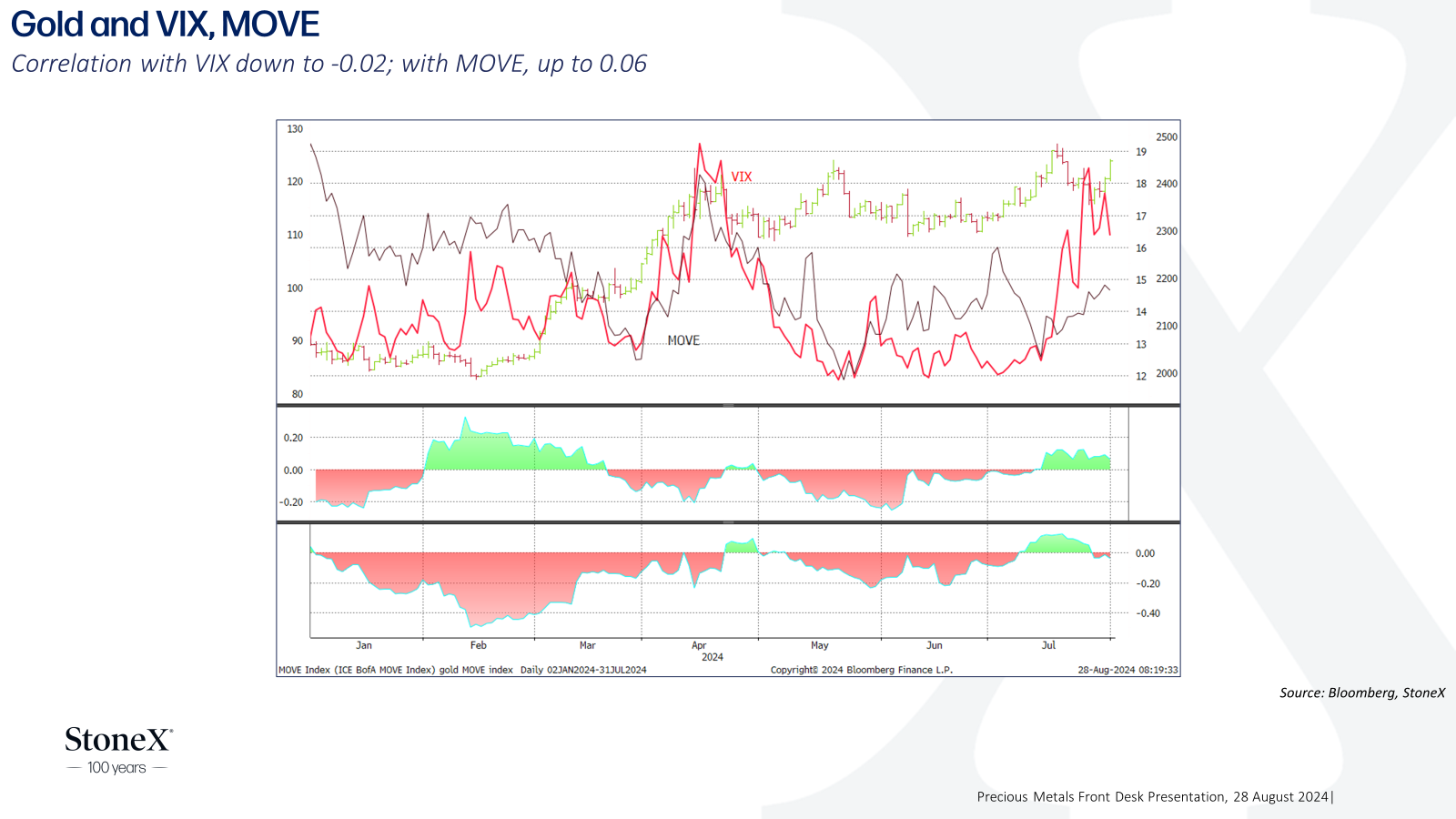Image resolution: width=1456 pixels, height=819 pixels.
Task: Click the "-0.40" correlation axis value
Action: click(x=1148, y=613)
